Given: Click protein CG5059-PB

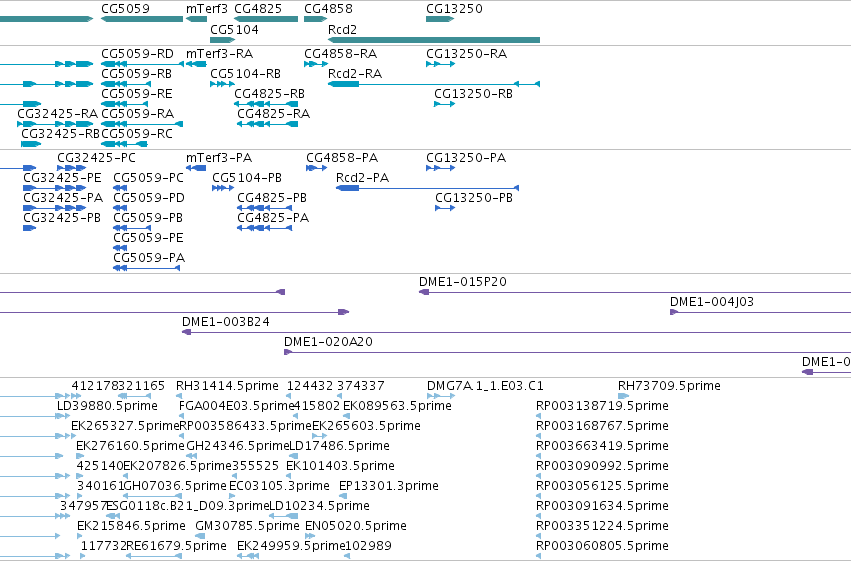Looking at the screenshot, I should 132,228.
